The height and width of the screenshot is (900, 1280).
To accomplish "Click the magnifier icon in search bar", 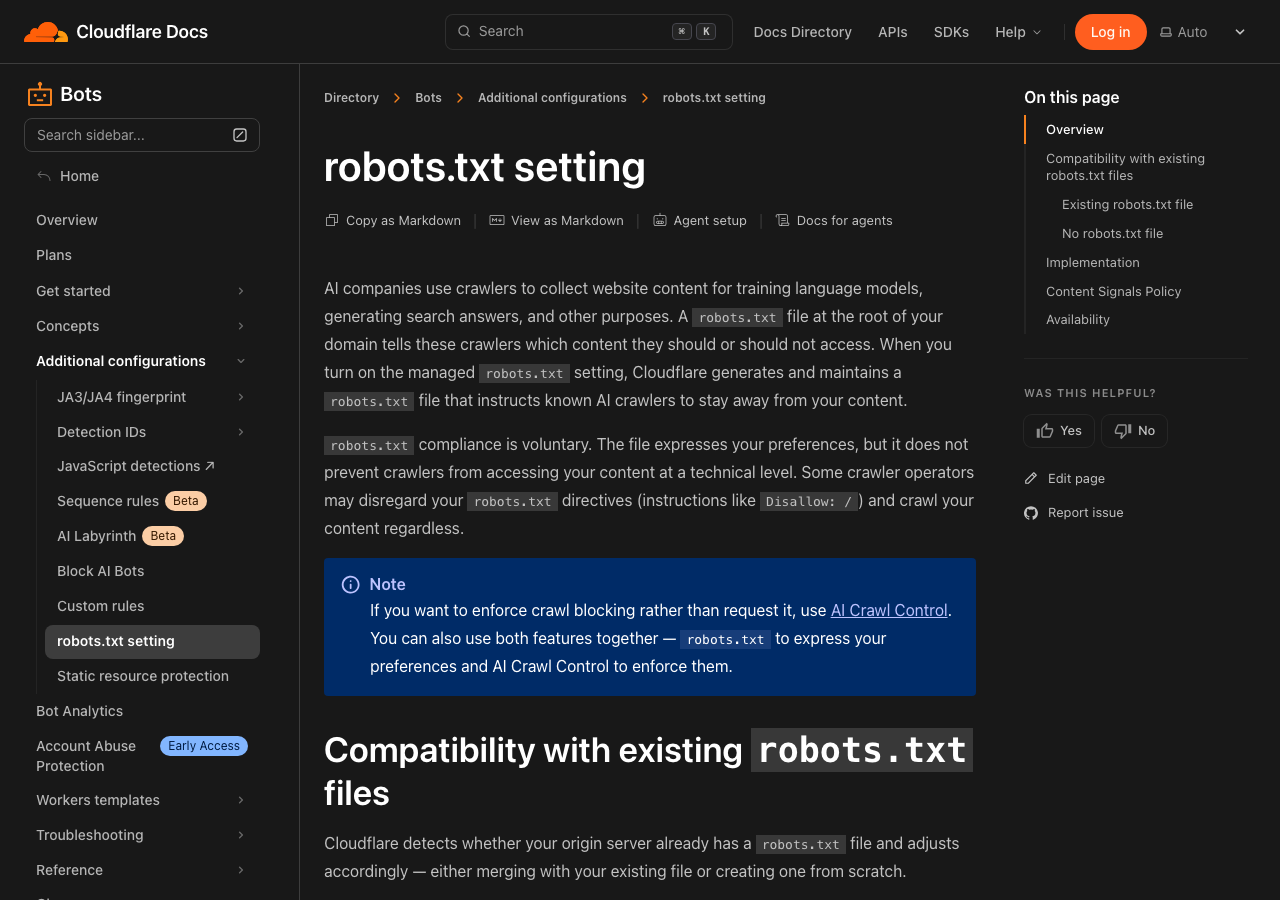I will 464,31.
